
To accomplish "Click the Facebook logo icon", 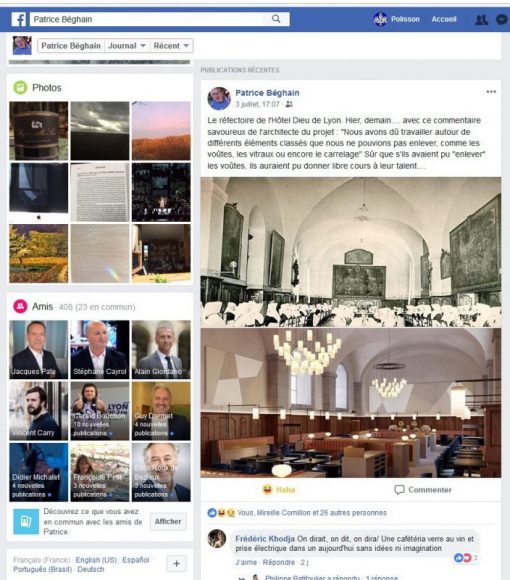I will tap(18, 19).
